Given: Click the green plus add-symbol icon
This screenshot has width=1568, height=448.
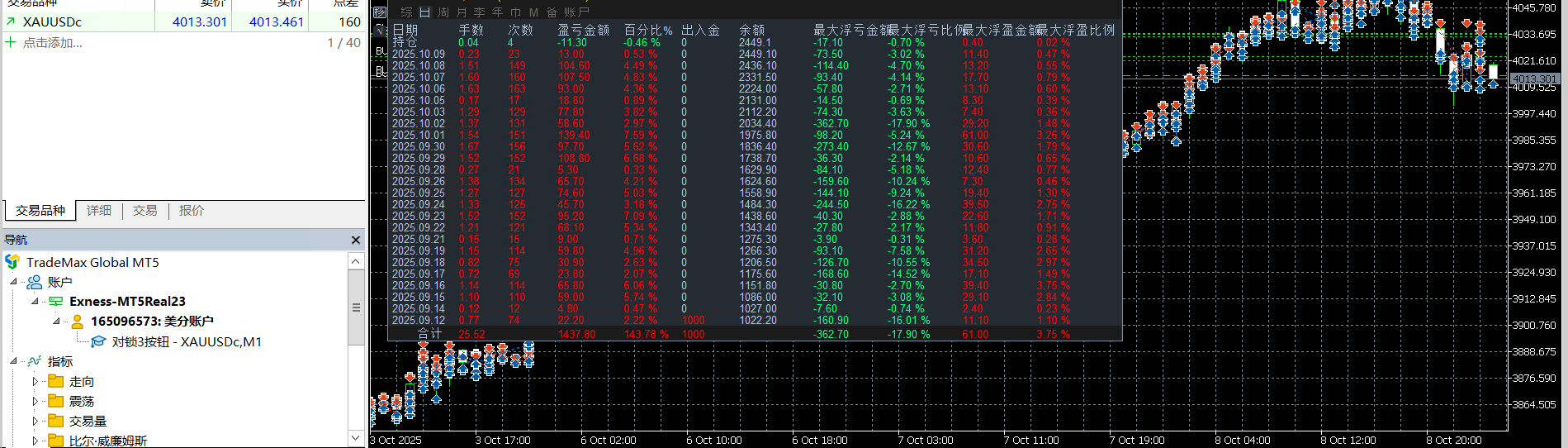Looking at the screenshot, I should tap(11, 42).
